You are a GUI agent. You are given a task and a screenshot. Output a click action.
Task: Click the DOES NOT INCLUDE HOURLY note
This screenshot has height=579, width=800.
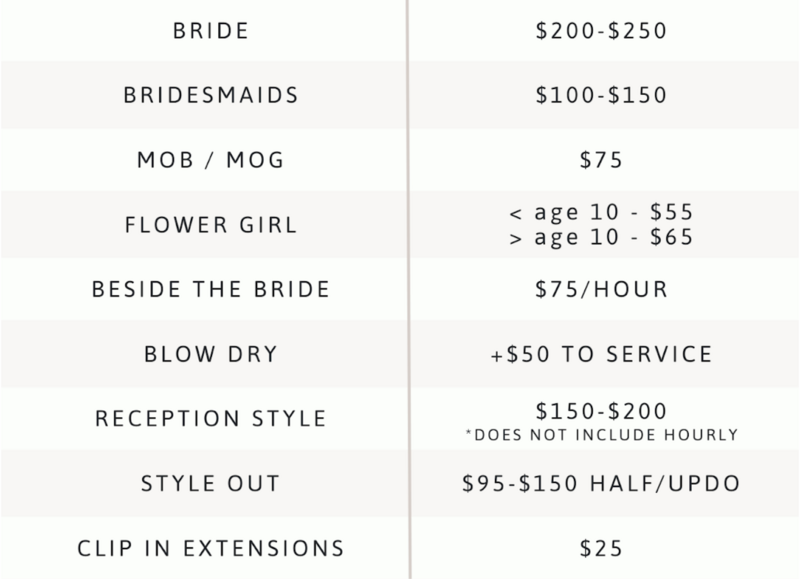pos(602,435)
